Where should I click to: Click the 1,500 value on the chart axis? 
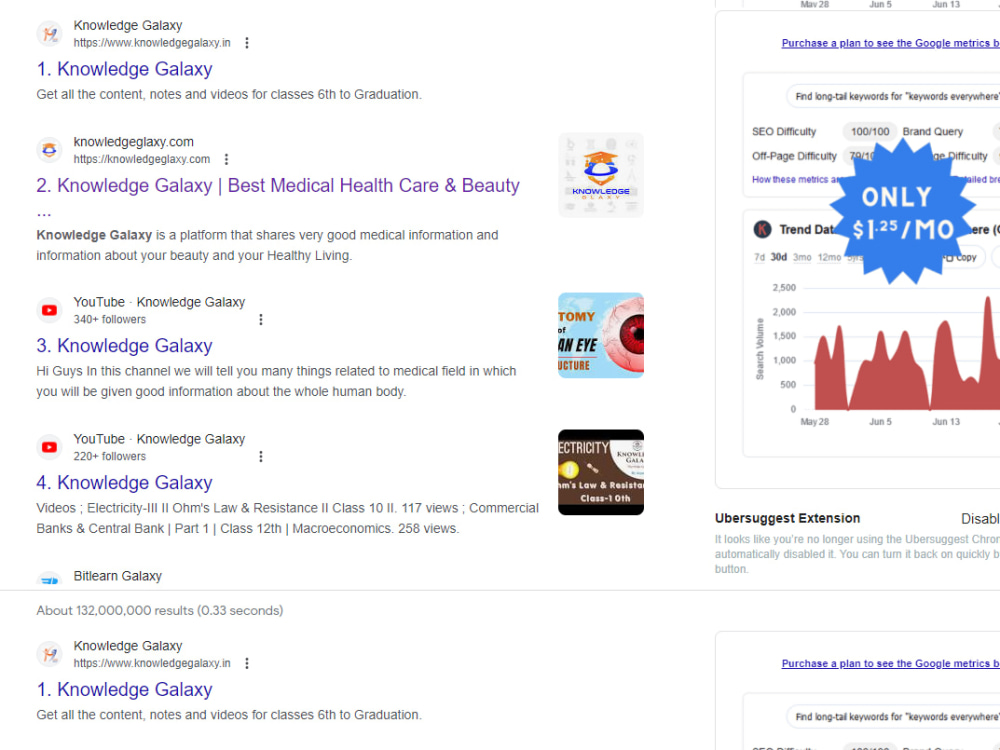pos(784,336)
